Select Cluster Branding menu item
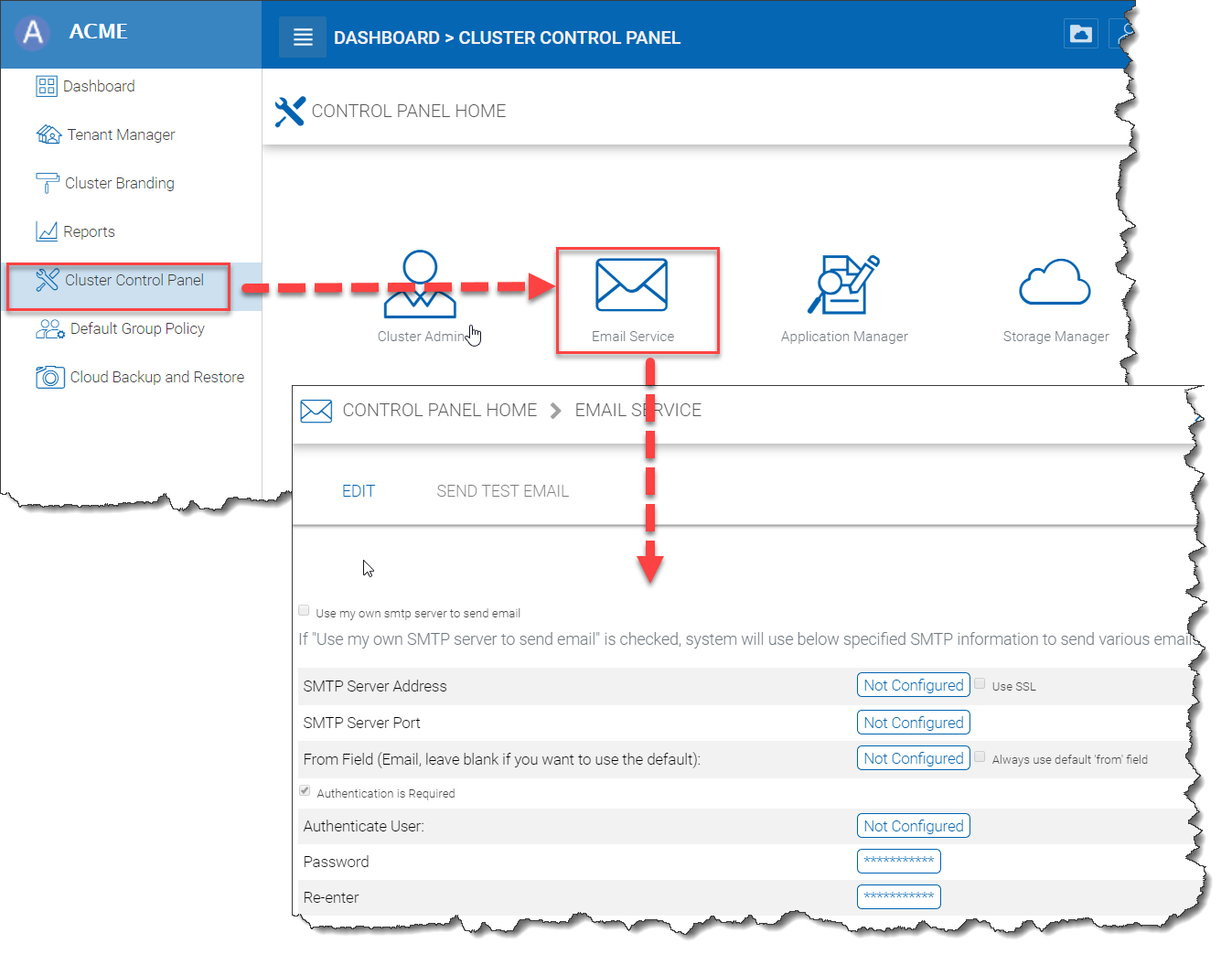The width and height of the screenshot is (1232, 954). 120,183
